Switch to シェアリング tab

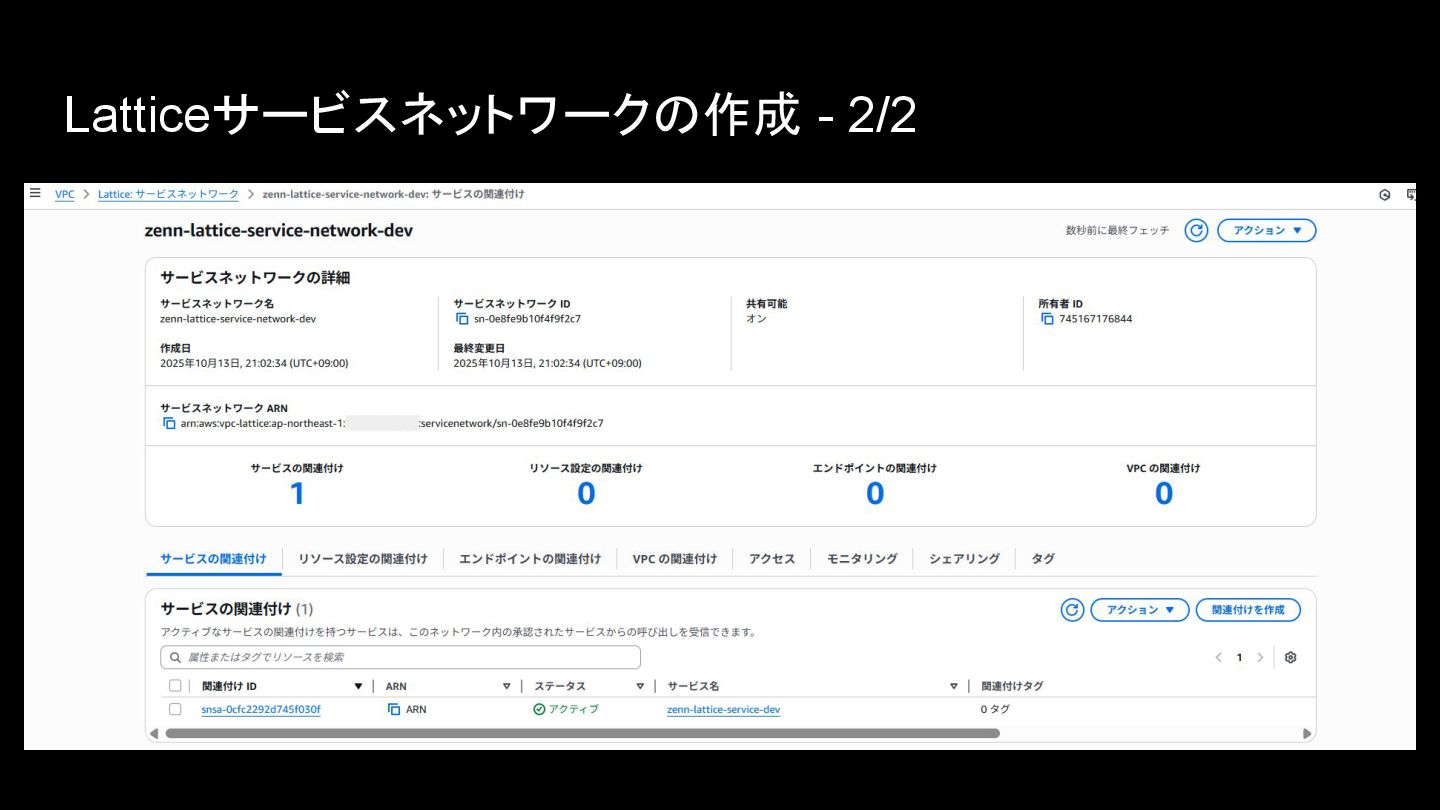(964, 559)
